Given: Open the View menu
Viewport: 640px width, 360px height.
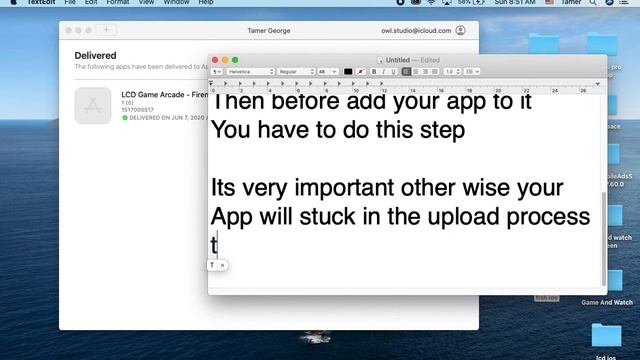Looking at the screenshot, I should (x=146, y=2).
